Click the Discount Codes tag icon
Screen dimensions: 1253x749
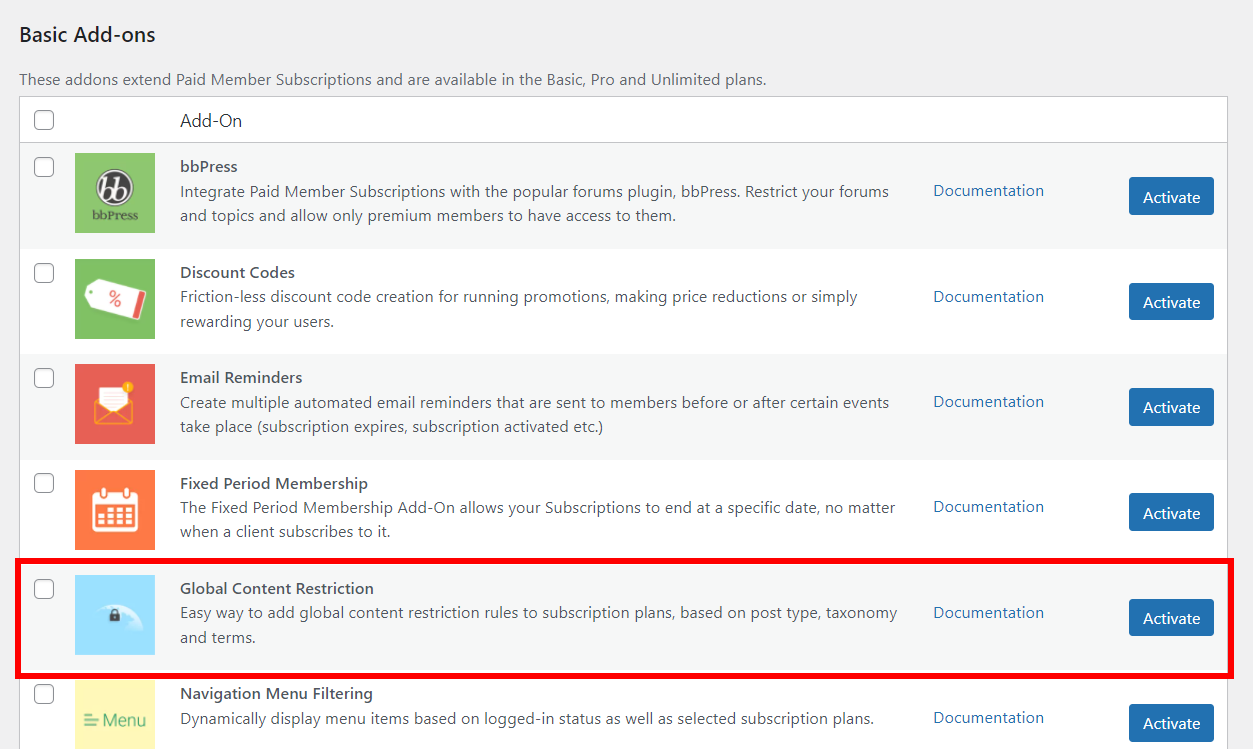[x=115, y=298]
